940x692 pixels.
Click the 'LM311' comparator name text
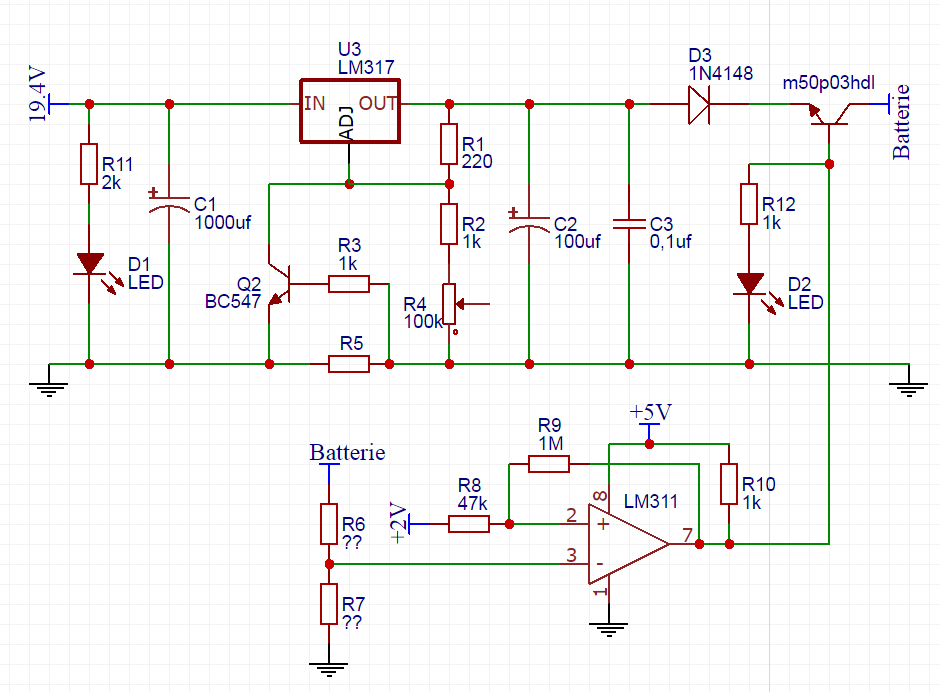[x=650, y=501]
